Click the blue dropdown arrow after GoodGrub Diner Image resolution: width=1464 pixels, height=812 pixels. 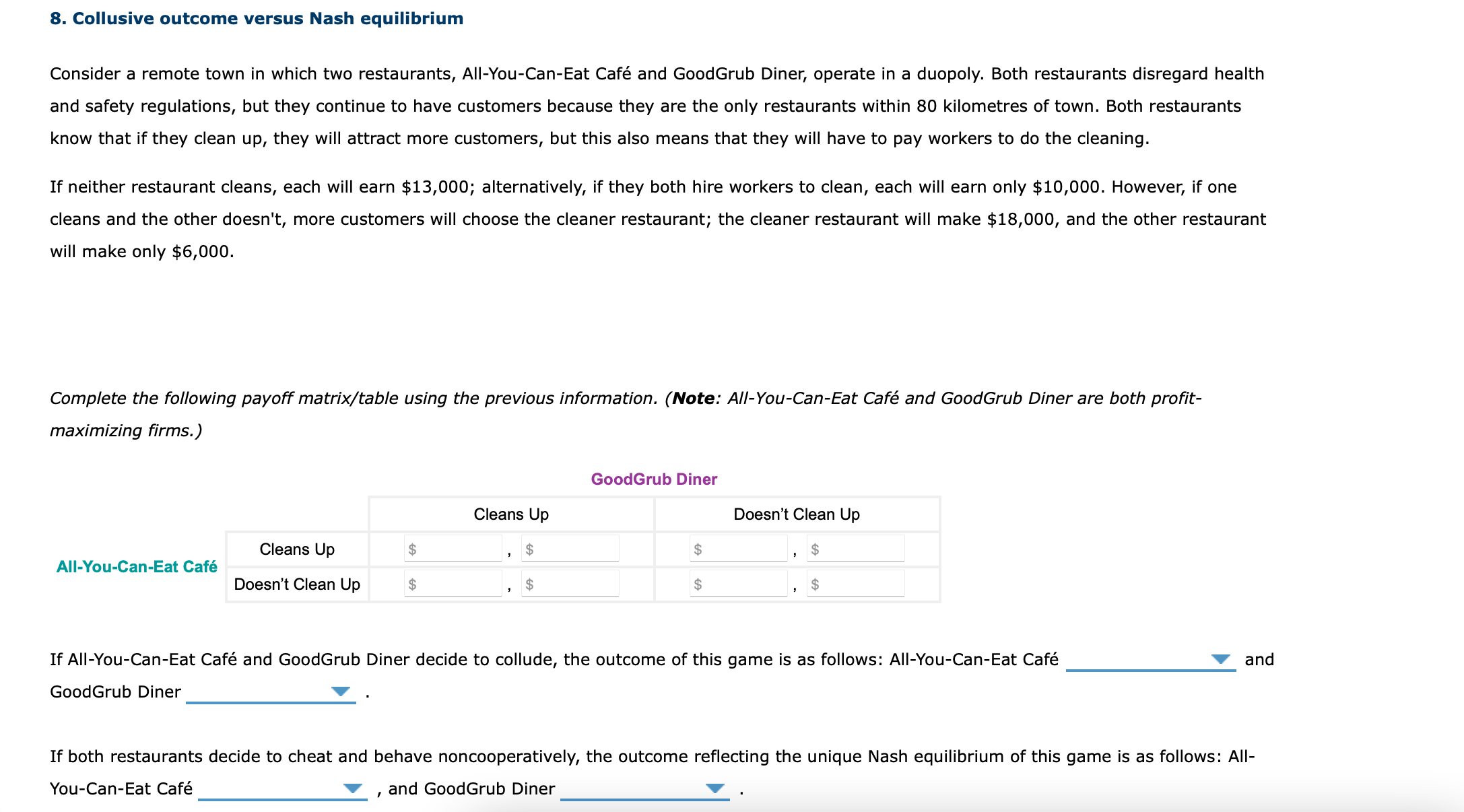point(341,691)
